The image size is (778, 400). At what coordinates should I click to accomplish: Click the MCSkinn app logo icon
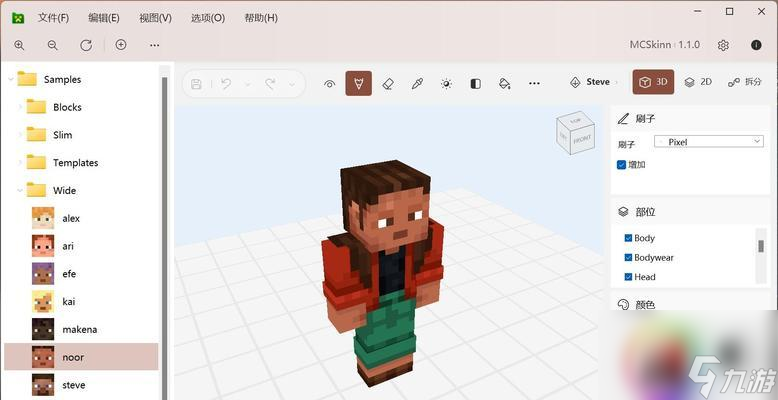(x=18, y=18)
